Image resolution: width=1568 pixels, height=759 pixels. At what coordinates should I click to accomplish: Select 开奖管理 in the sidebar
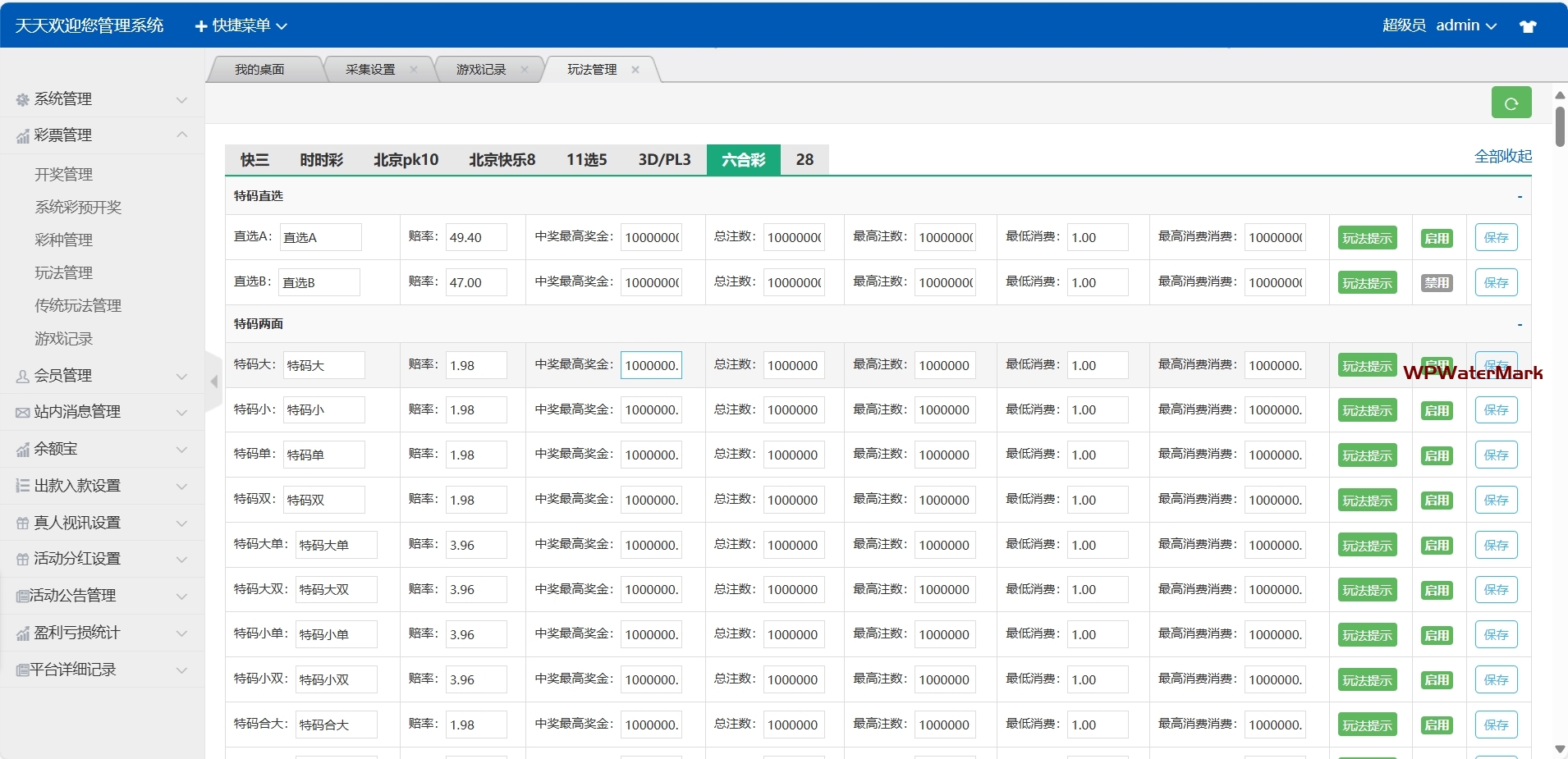pyautogui.click(x=63, y=174)
